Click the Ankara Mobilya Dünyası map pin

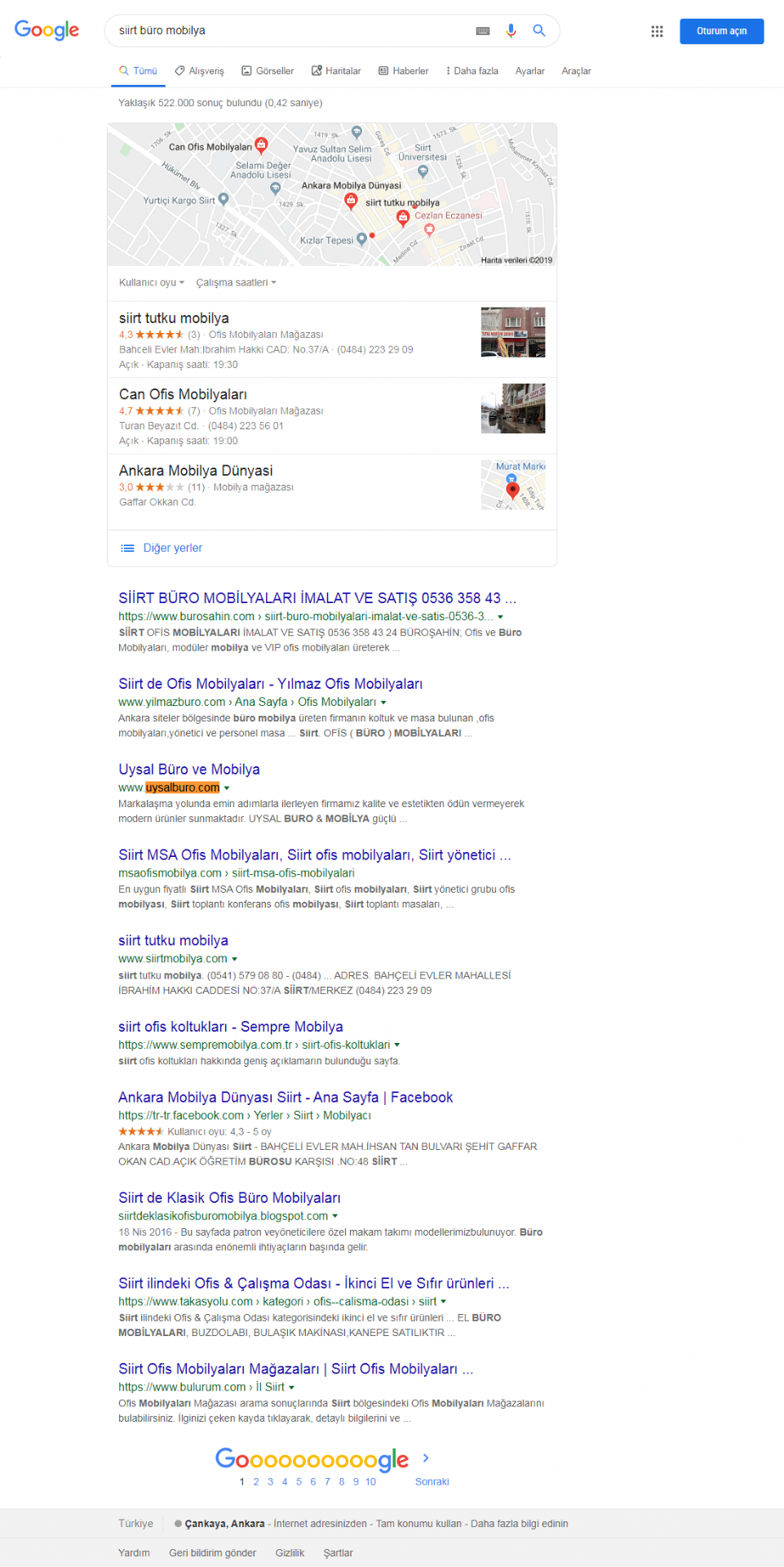(351, 200)
